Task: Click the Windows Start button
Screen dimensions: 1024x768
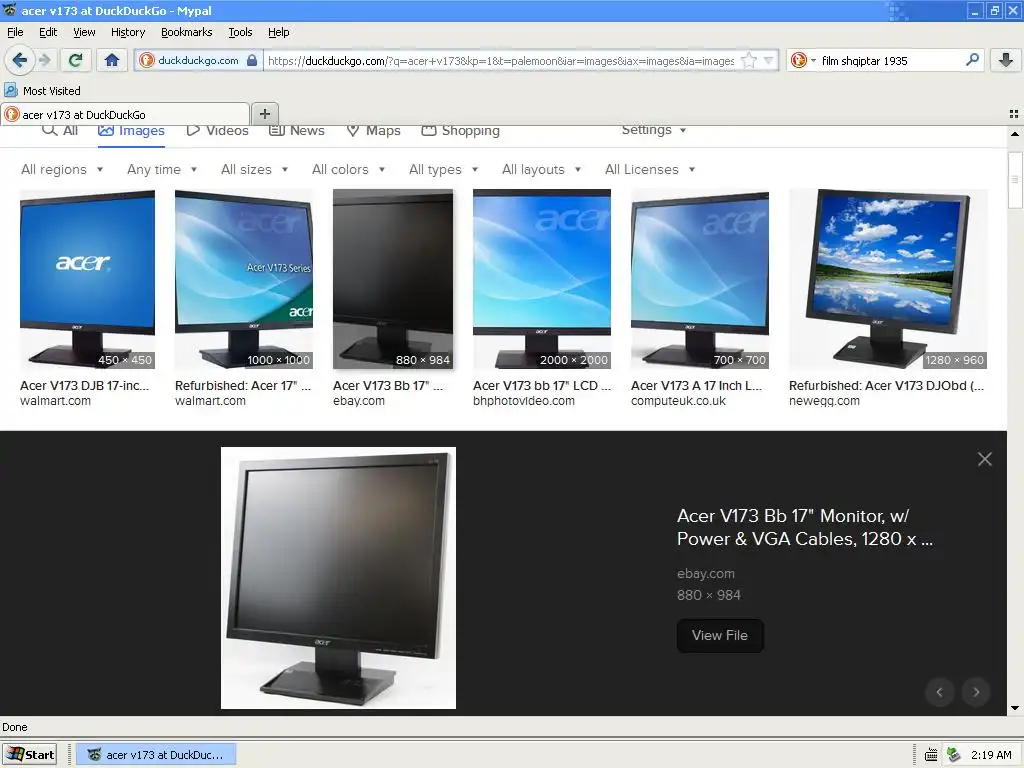Action: pos(29,754)
